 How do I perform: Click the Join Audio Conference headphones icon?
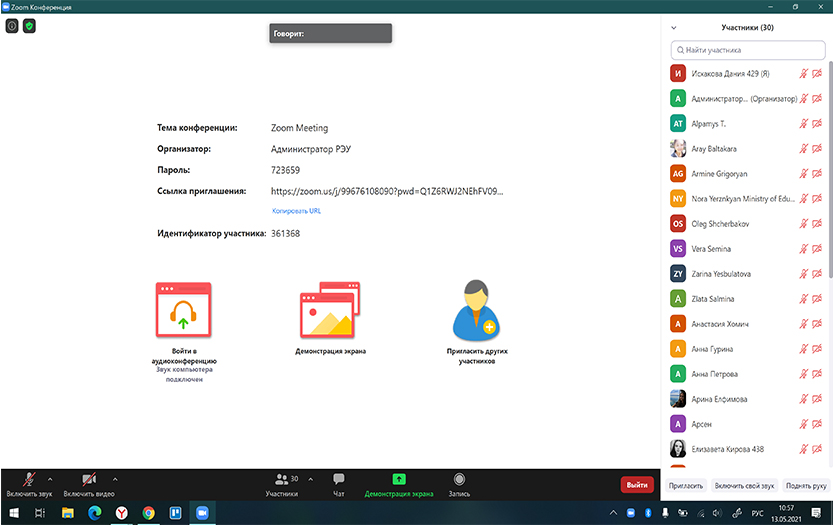pyautogui.click(x=183, y=310)
